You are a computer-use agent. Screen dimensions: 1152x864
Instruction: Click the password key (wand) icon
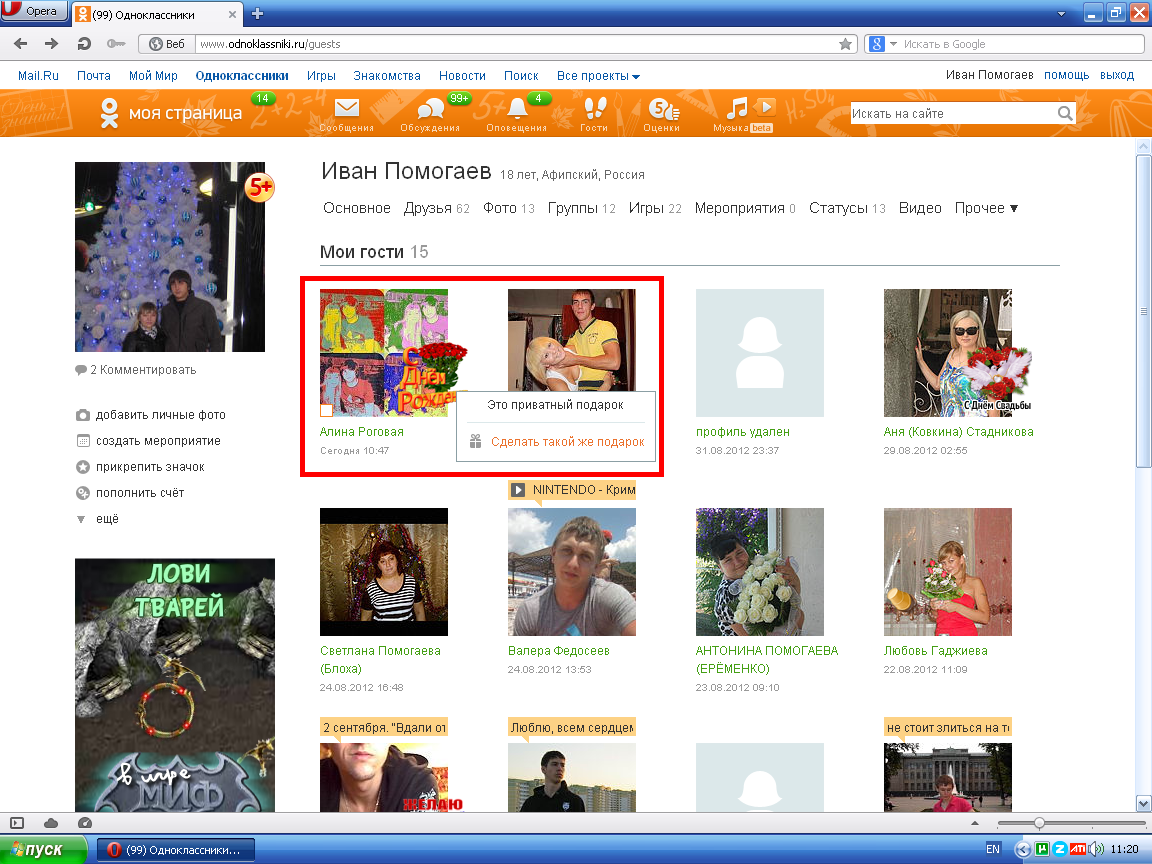115,44
